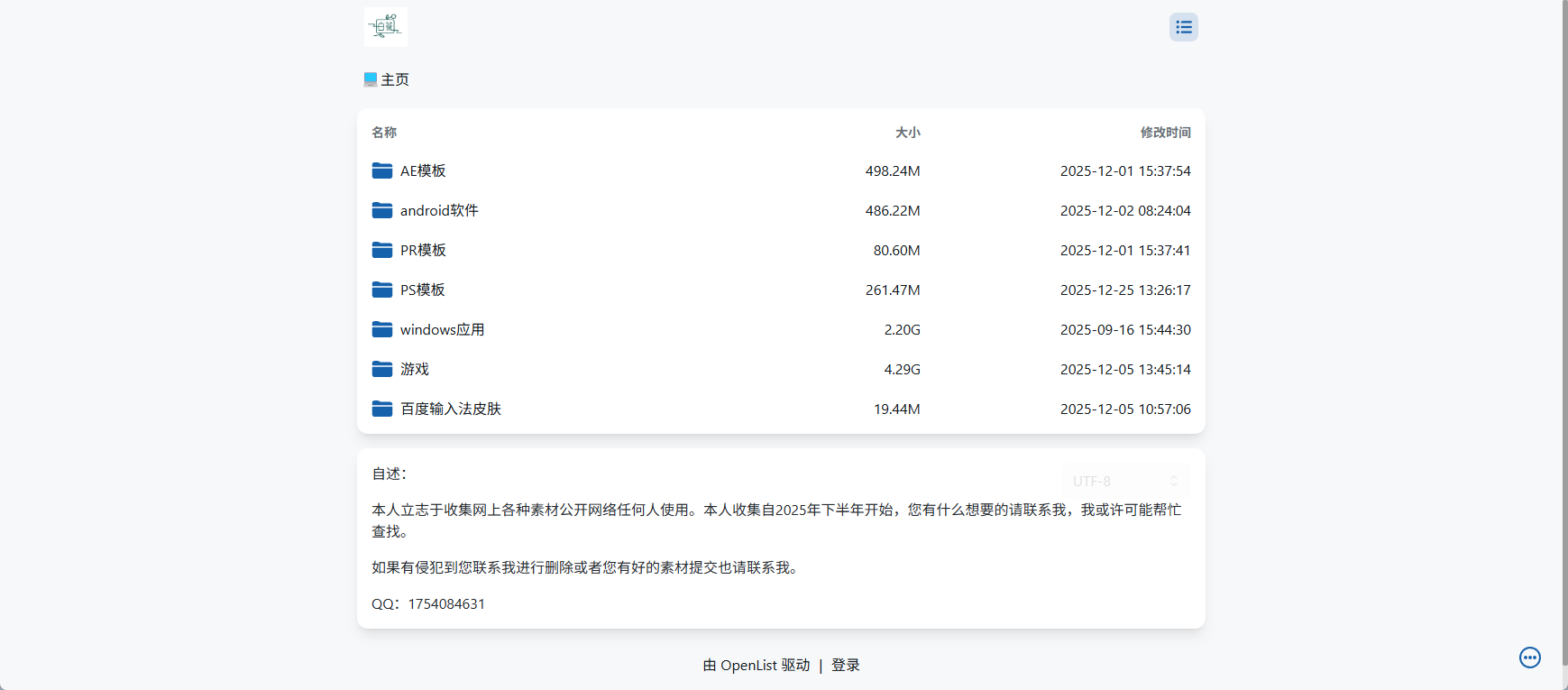Click the 游戏 folder icon
The height and width of the screenshot is (690, 1568).
pos(382,369)
